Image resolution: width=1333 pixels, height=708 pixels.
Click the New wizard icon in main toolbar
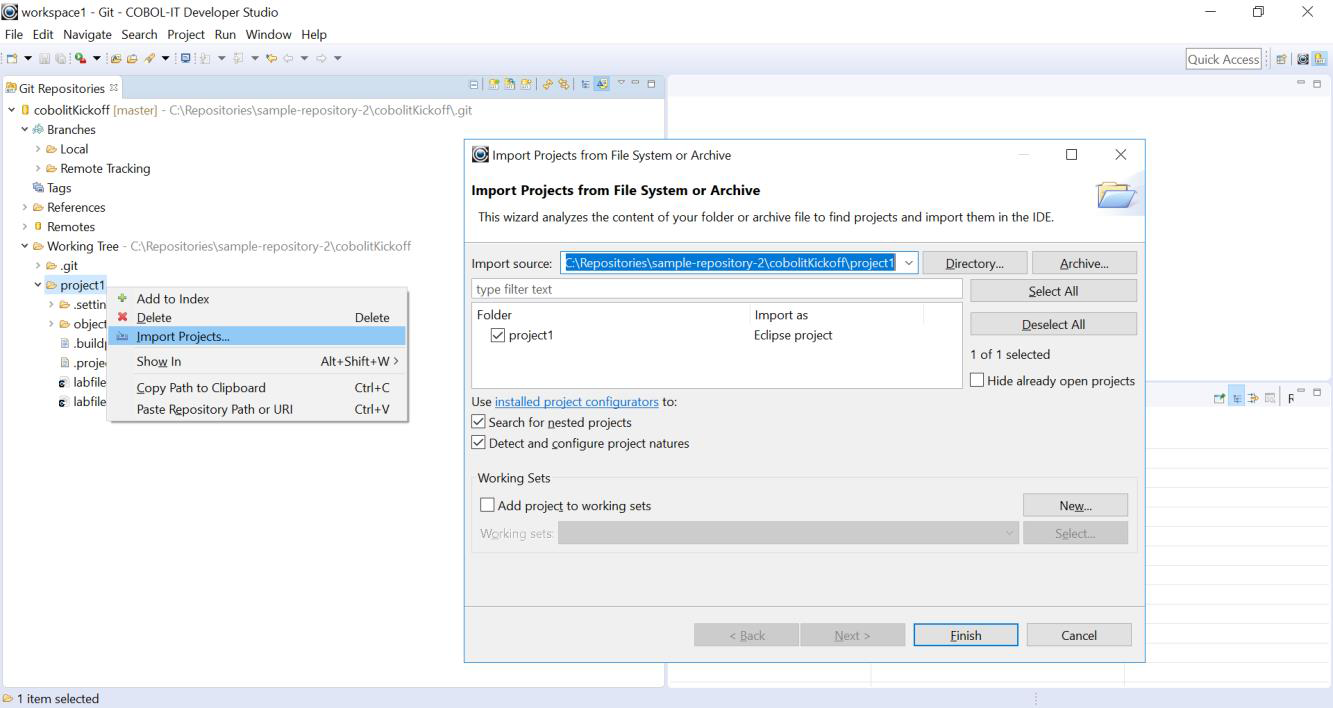12,58
